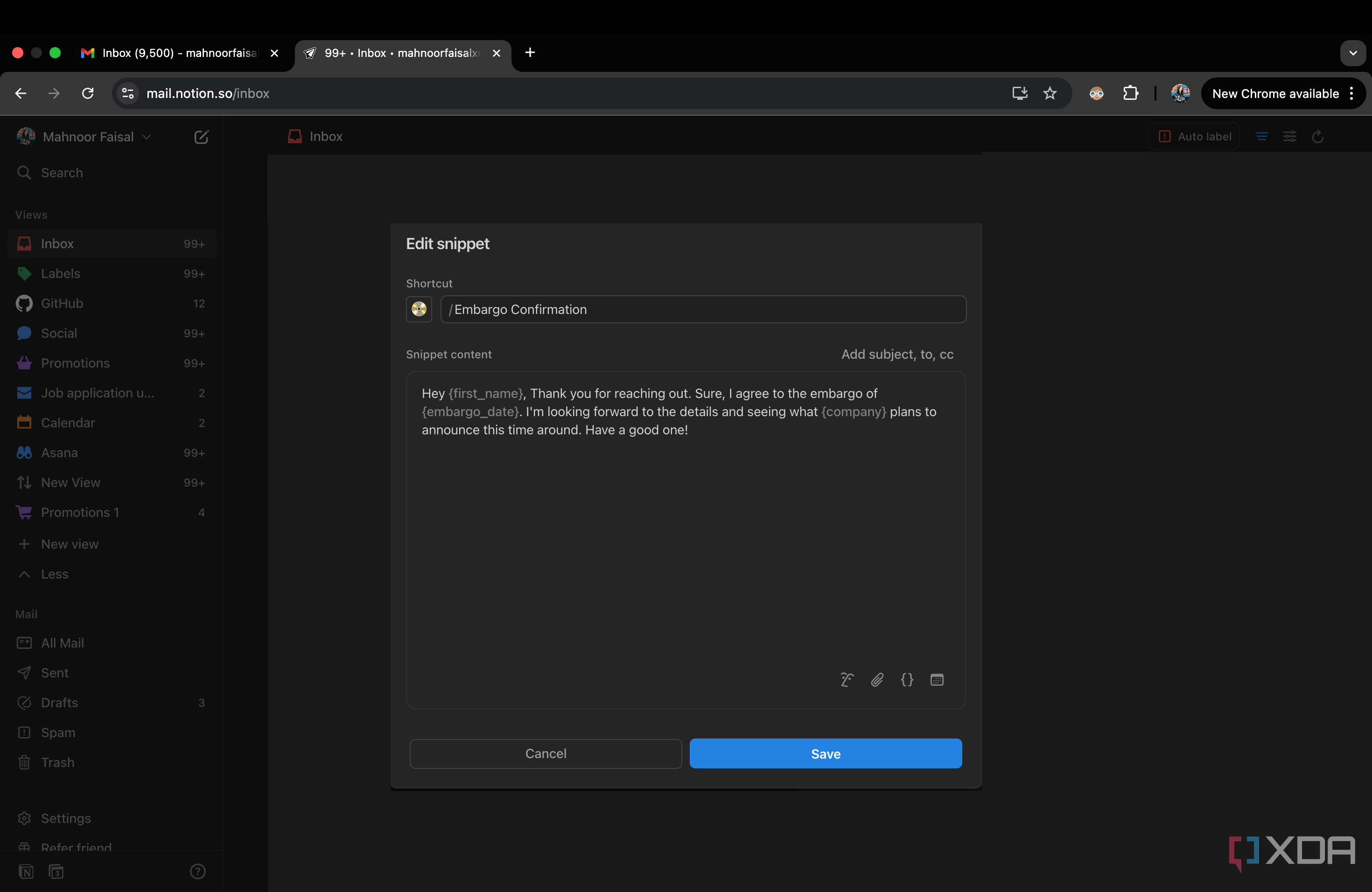This screenshot has height=892, width=1372.
Task: Cancel editing the snippet
Action: point(546,754)
